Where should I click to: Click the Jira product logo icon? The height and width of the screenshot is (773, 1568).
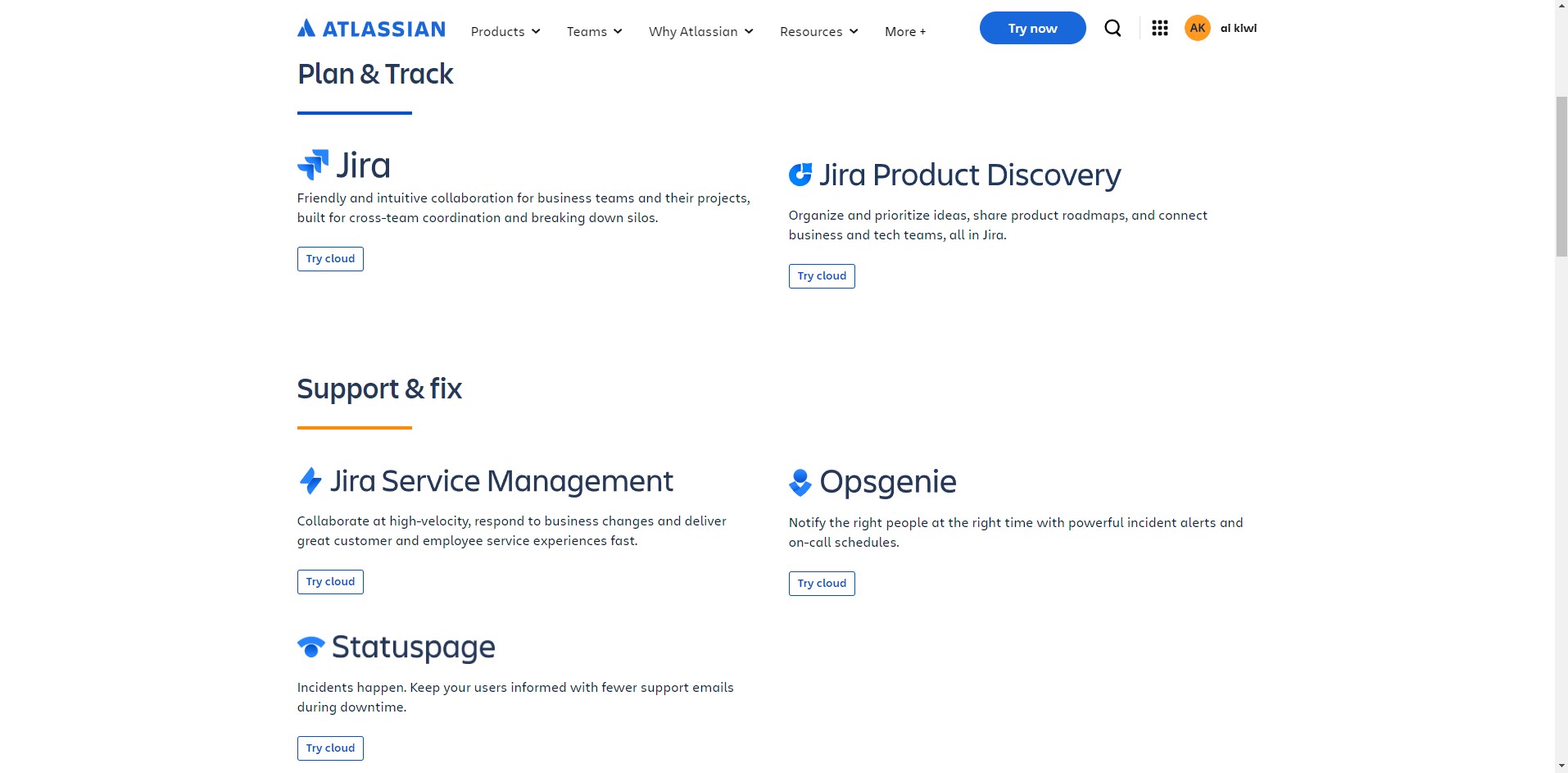coord(313,165)
